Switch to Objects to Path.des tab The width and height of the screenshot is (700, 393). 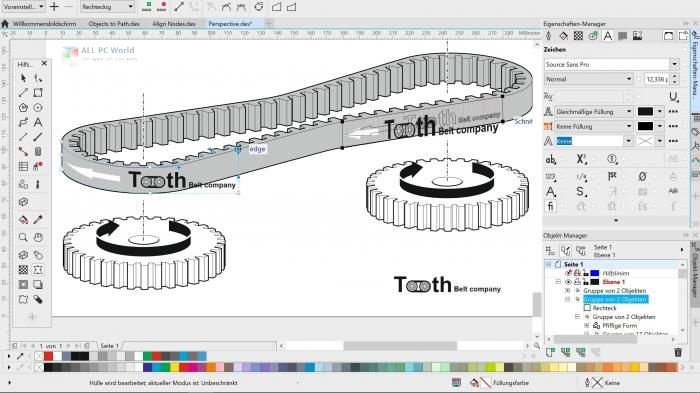pos(114,24)
